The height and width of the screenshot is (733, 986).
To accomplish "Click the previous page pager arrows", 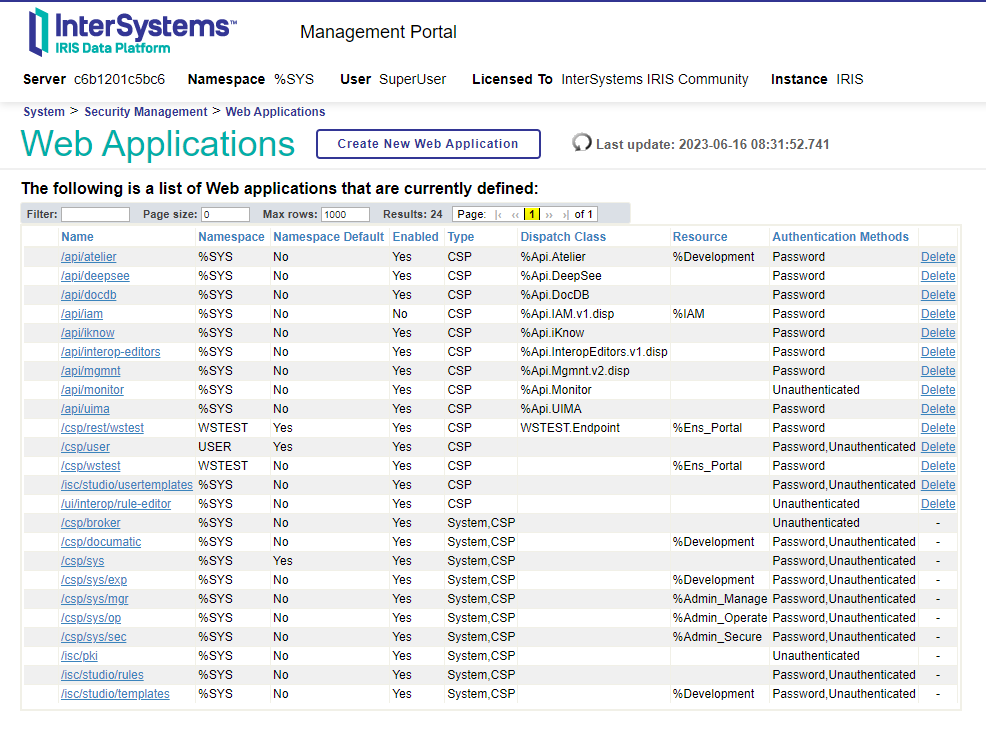I will [x=515, y=214].
